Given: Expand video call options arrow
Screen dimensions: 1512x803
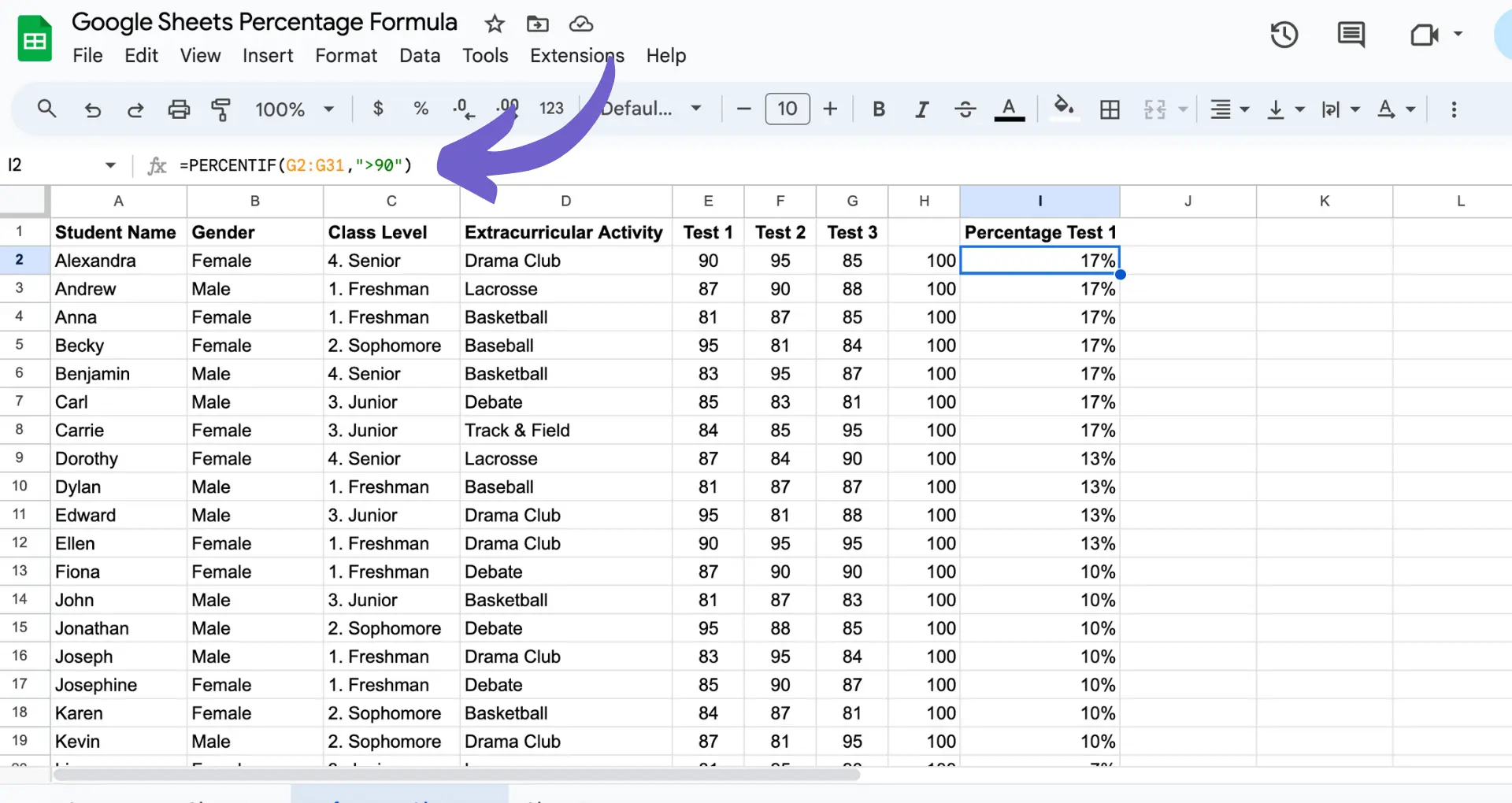Looking at the screenshot, I should (1458, 34).
